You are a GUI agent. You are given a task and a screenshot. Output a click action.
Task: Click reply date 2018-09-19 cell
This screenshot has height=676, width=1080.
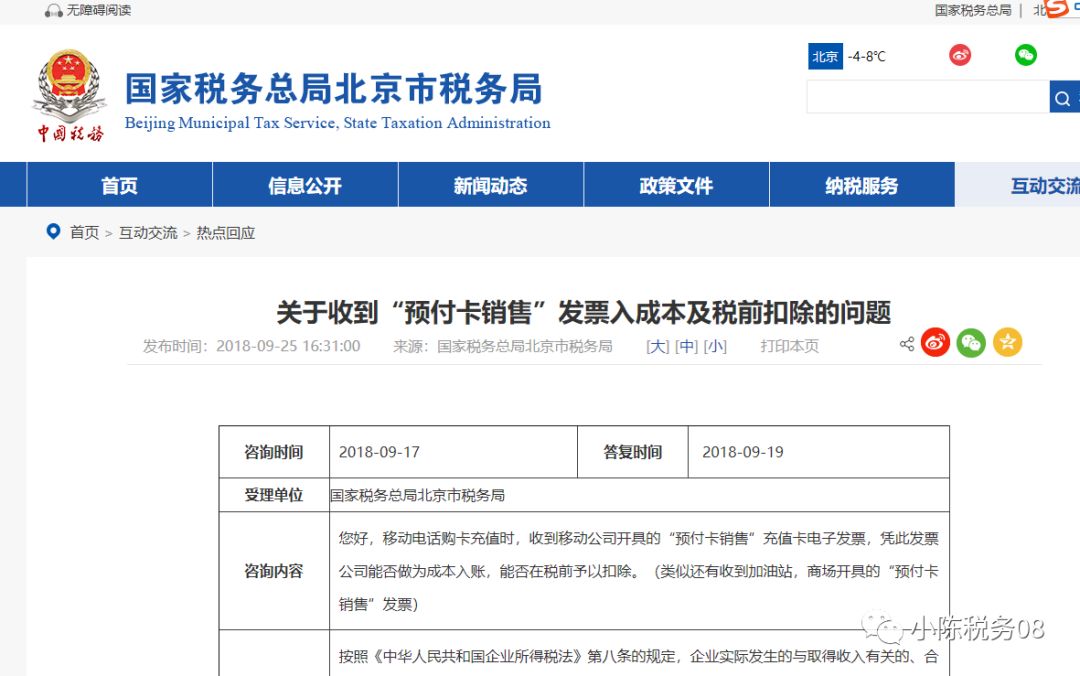[818, 452]
